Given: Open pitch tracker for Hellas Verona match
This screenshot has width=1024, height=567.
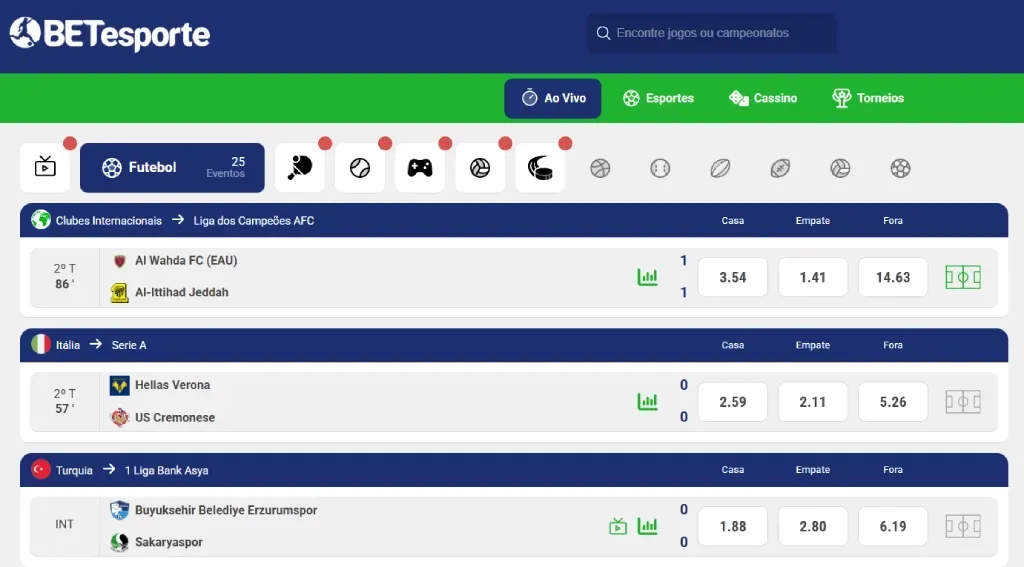Looking at the screenshot, I should [963, 402].
